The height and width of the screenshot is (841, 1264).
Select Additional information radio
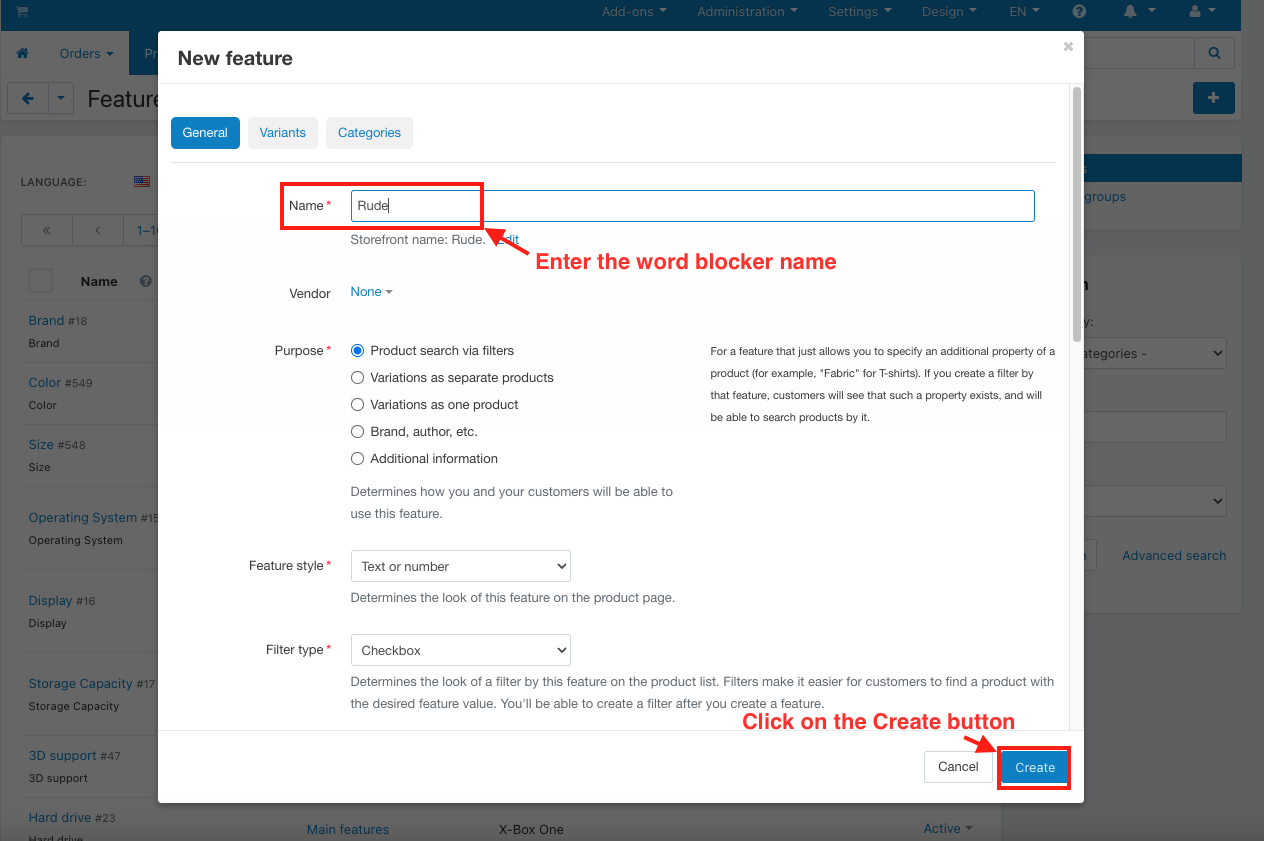point(357,459)
